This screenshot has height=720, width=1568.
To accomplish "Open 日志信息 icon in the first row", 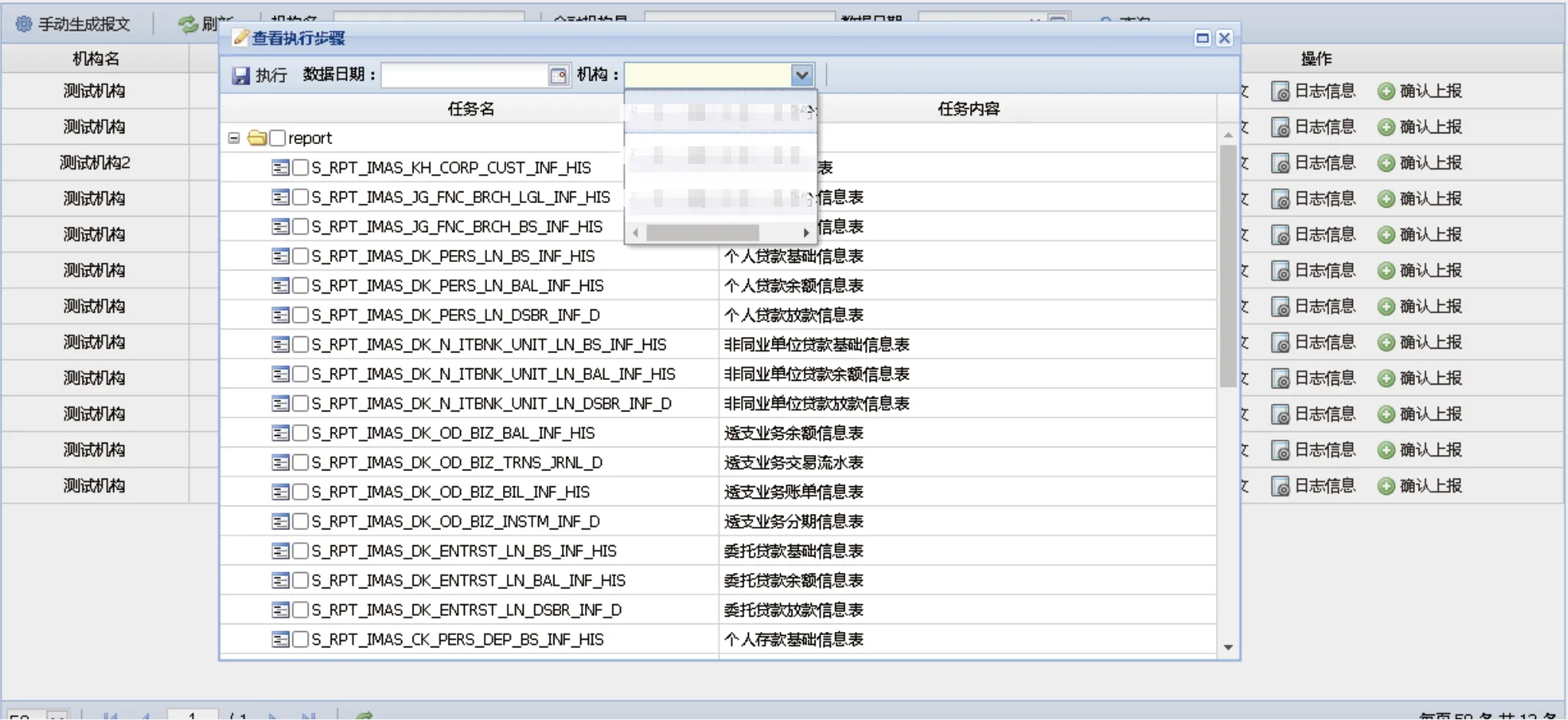I will click(1280, 92).
